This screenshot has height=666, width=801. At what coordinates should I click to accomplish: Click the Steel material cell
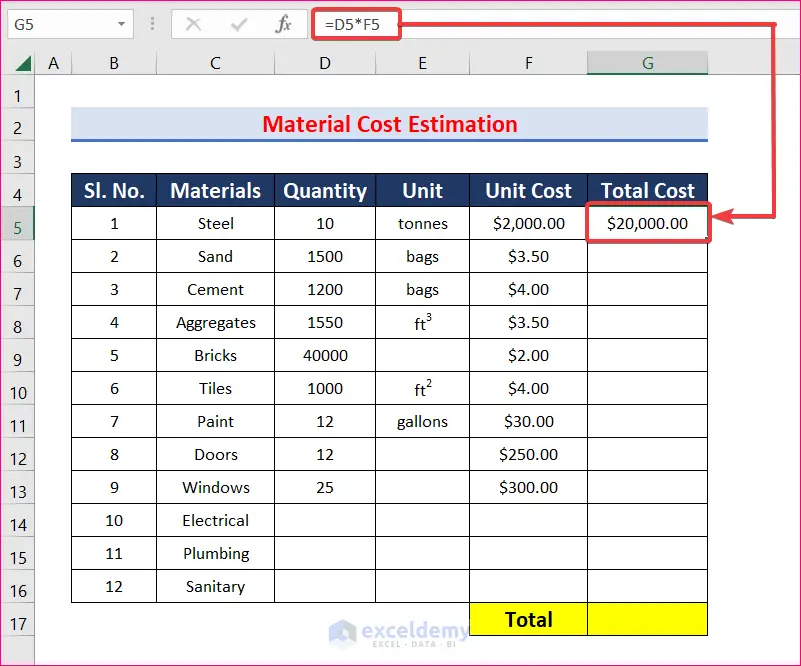click(216, 223)
